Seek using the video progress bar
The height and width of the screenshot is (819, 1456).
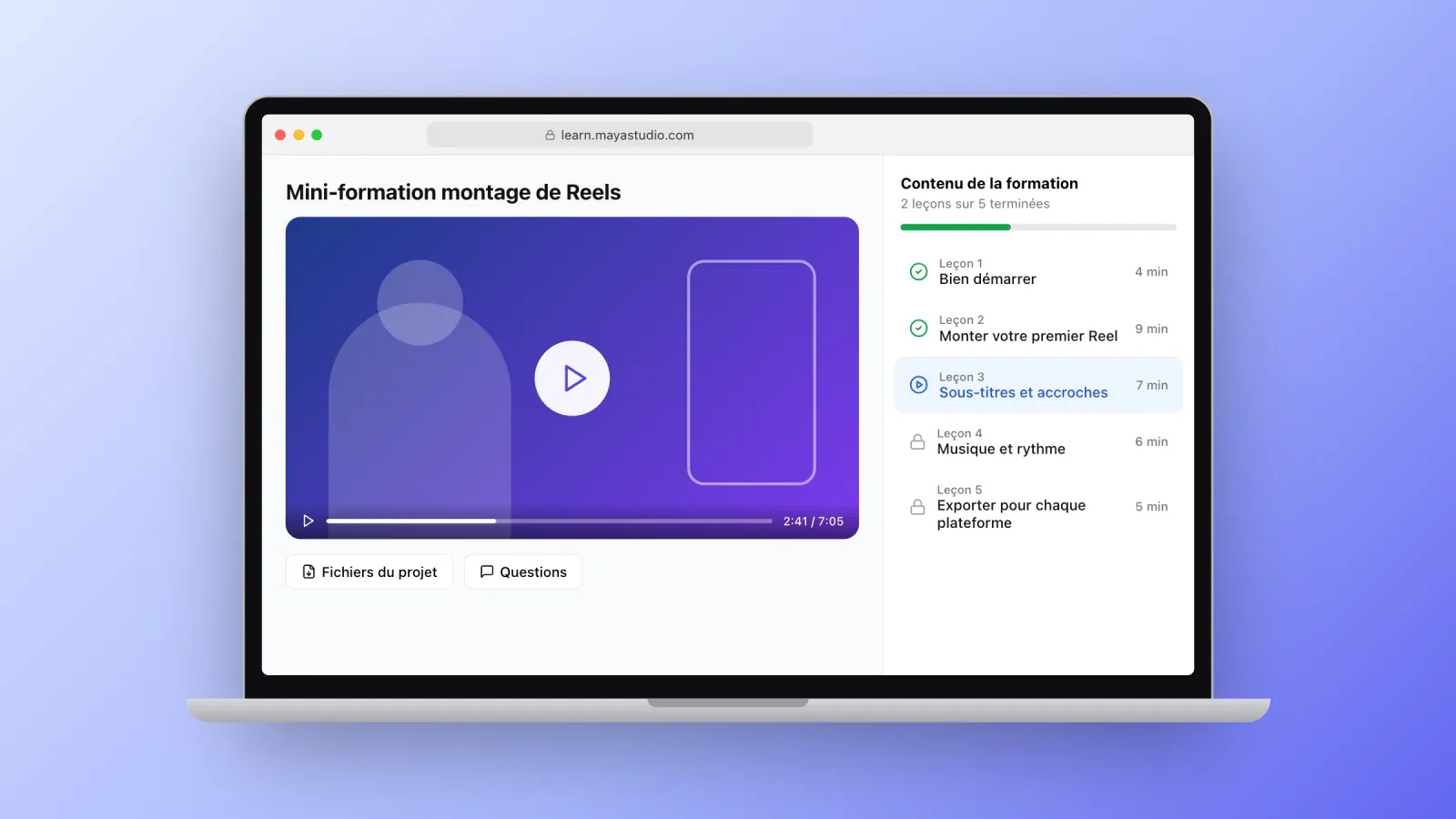pyautogui.click(x=549, y=521)
